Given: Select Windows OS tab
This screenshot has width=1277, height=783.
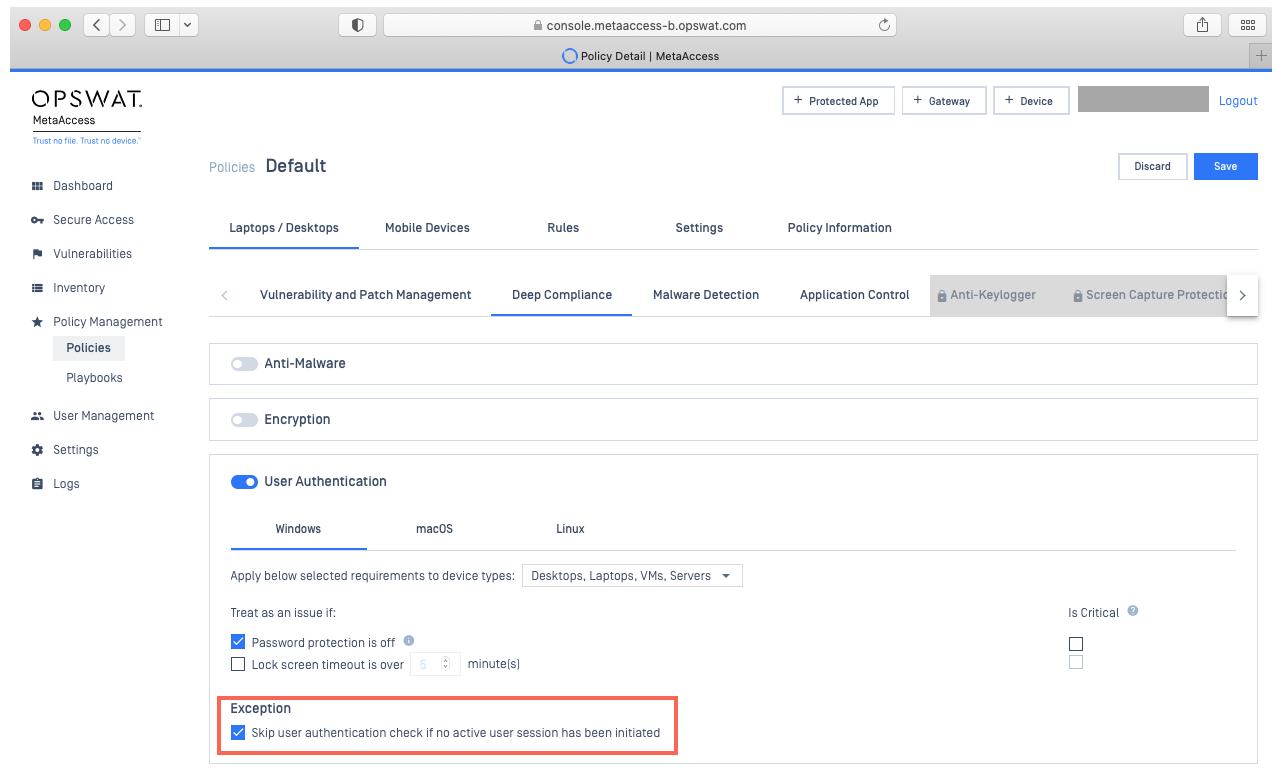Looking at the screenshot, I should click(298, 529).
